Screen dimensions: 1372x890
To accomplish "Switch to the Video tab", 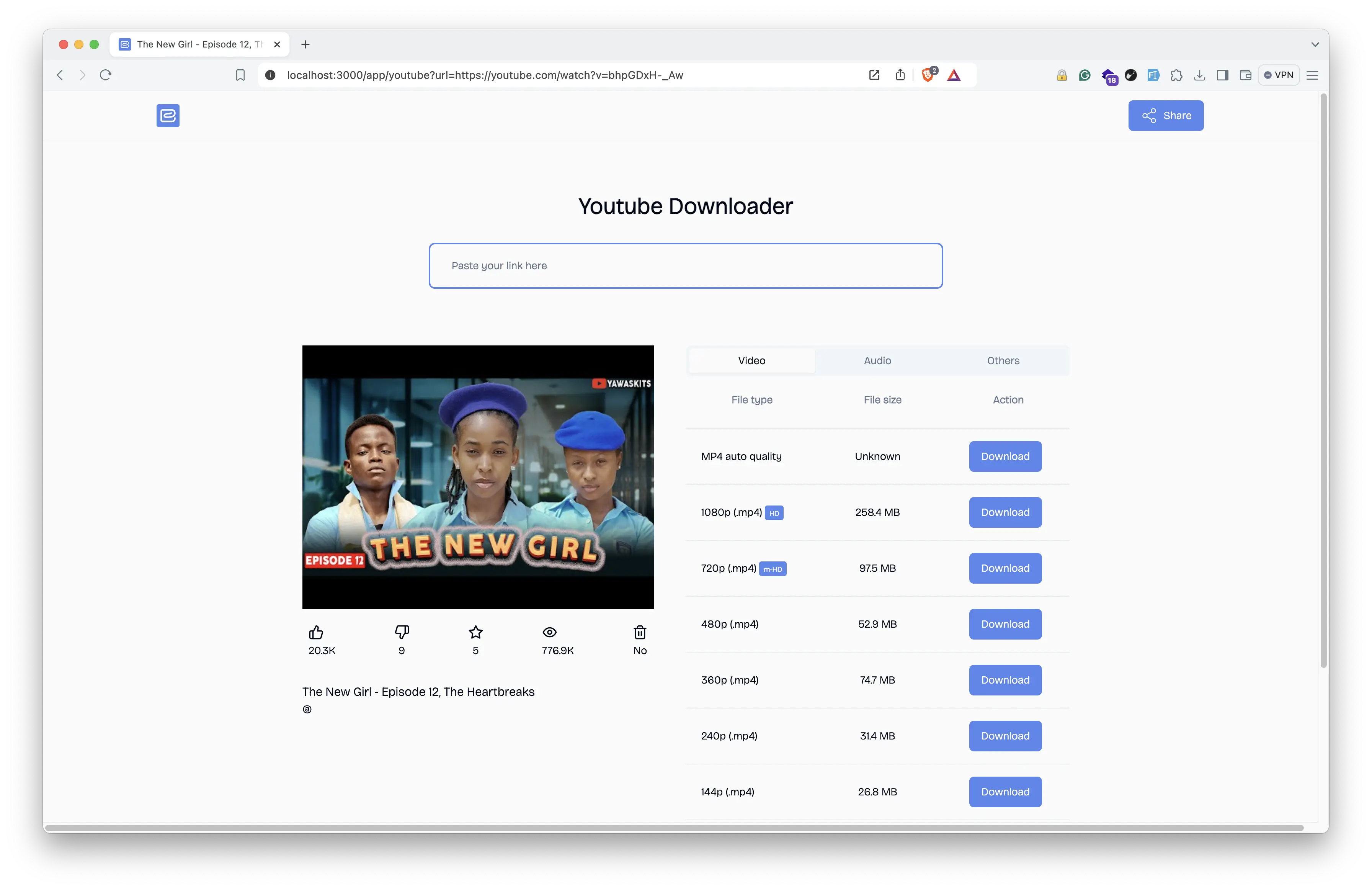I will tap(752, 360).
